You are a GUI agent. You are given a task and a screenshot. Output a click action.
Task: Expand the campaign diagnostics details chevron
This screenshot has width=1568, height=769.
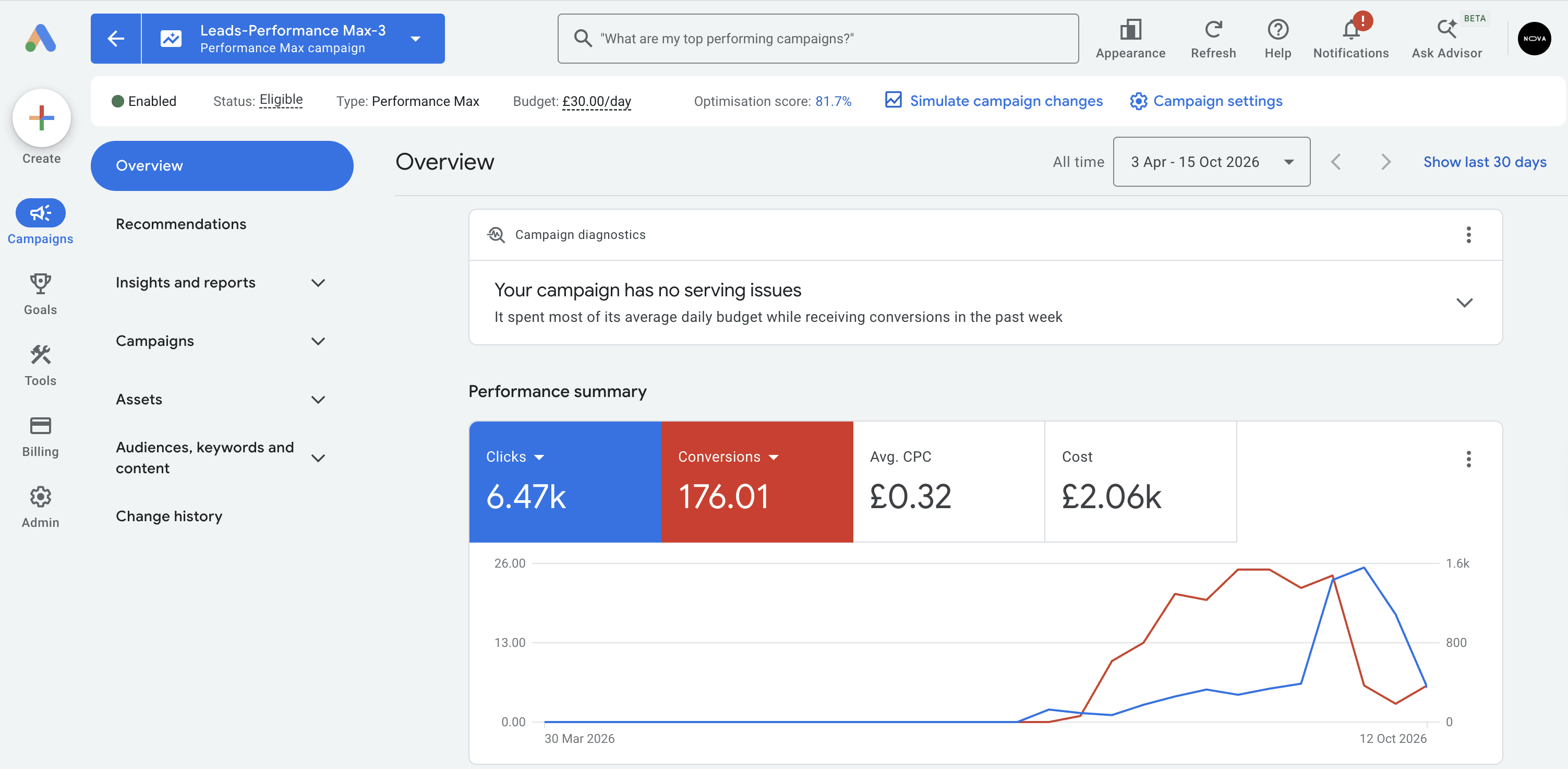coord(1464,303)
